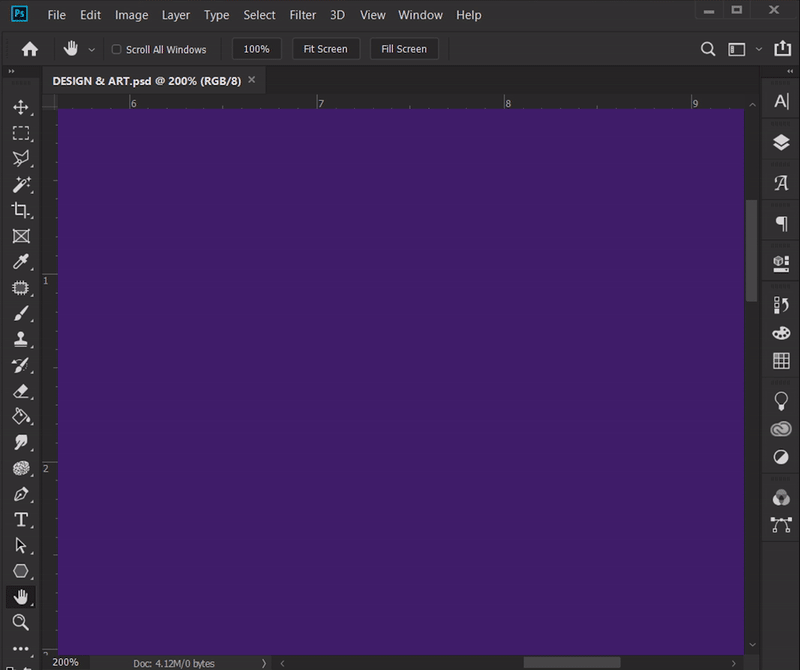This screenshot has height=670, width=800.
Task: Expand the toolbox with double arrows
Action: (x=11, y=71)
